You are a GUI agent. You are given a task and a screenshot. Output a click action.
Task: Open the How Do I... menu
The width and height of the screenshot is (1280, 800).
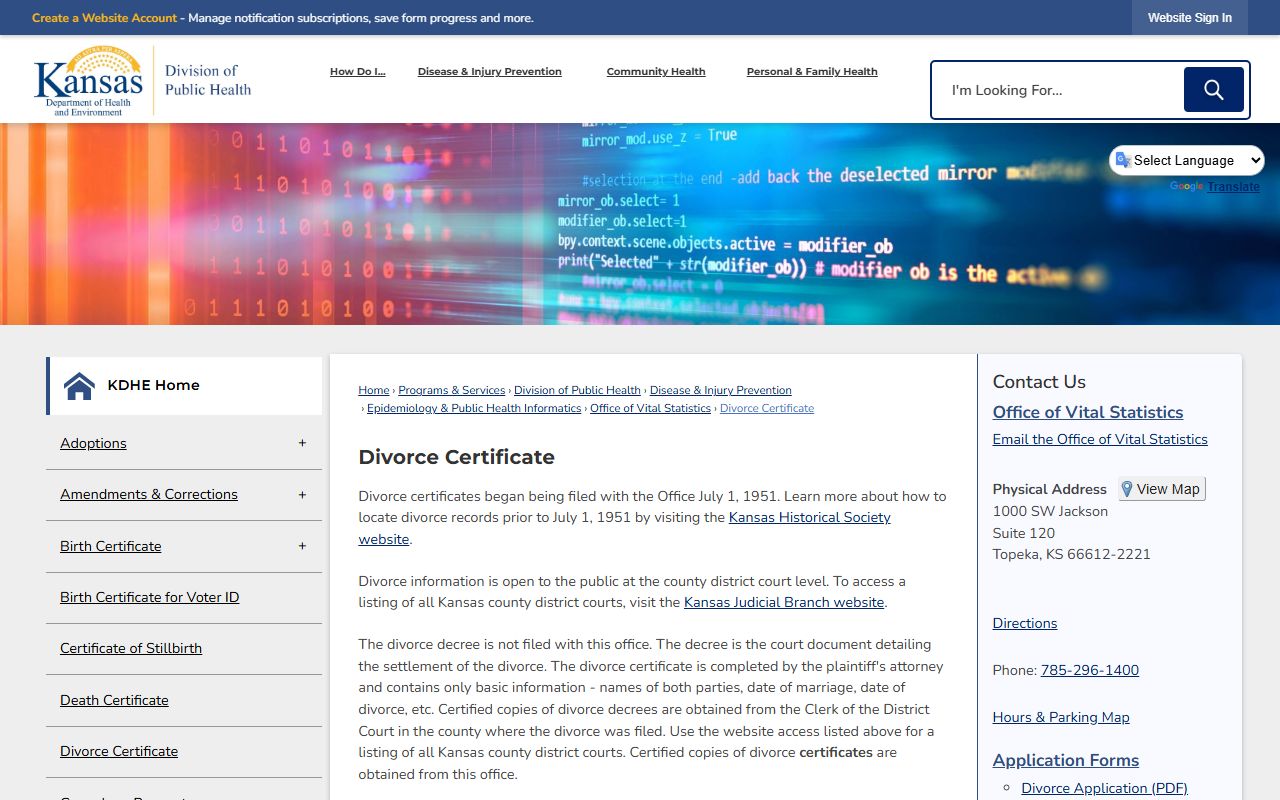(x=357, y=72)
